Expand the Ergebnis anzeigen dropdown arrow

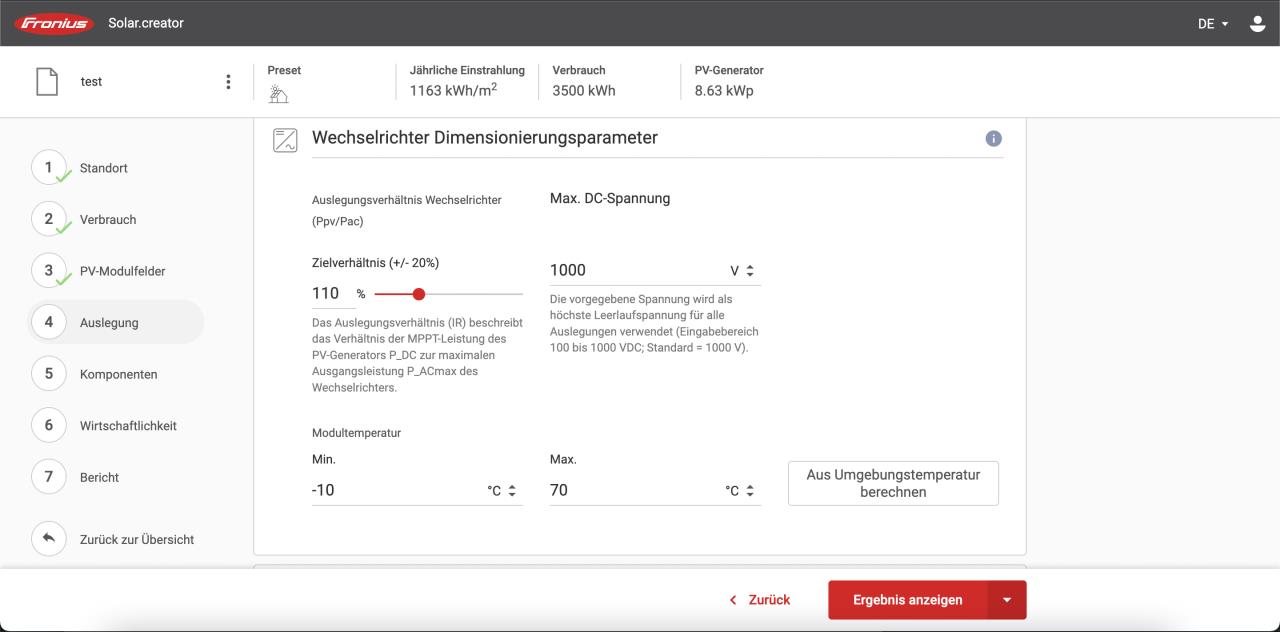click(1007, 600)
